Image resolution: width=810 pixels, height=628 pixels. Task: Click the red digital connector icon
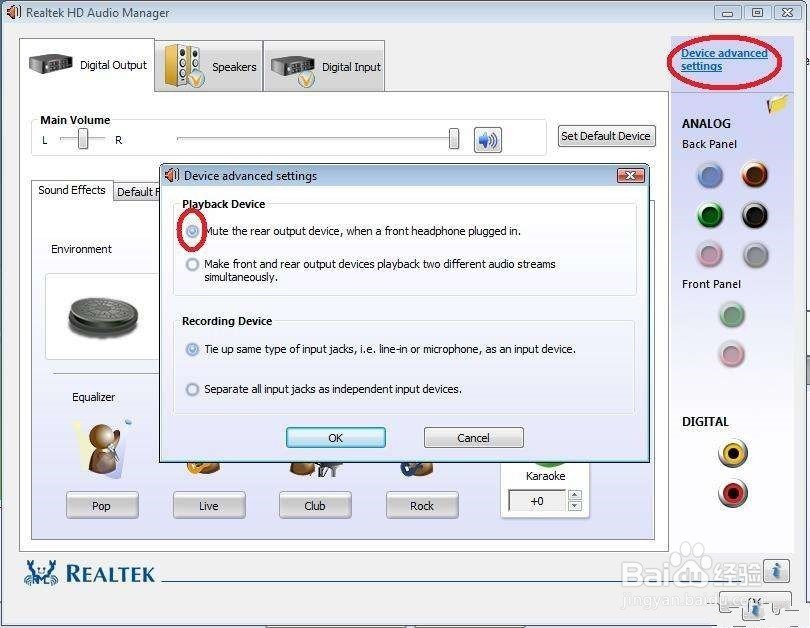(733, 493)
